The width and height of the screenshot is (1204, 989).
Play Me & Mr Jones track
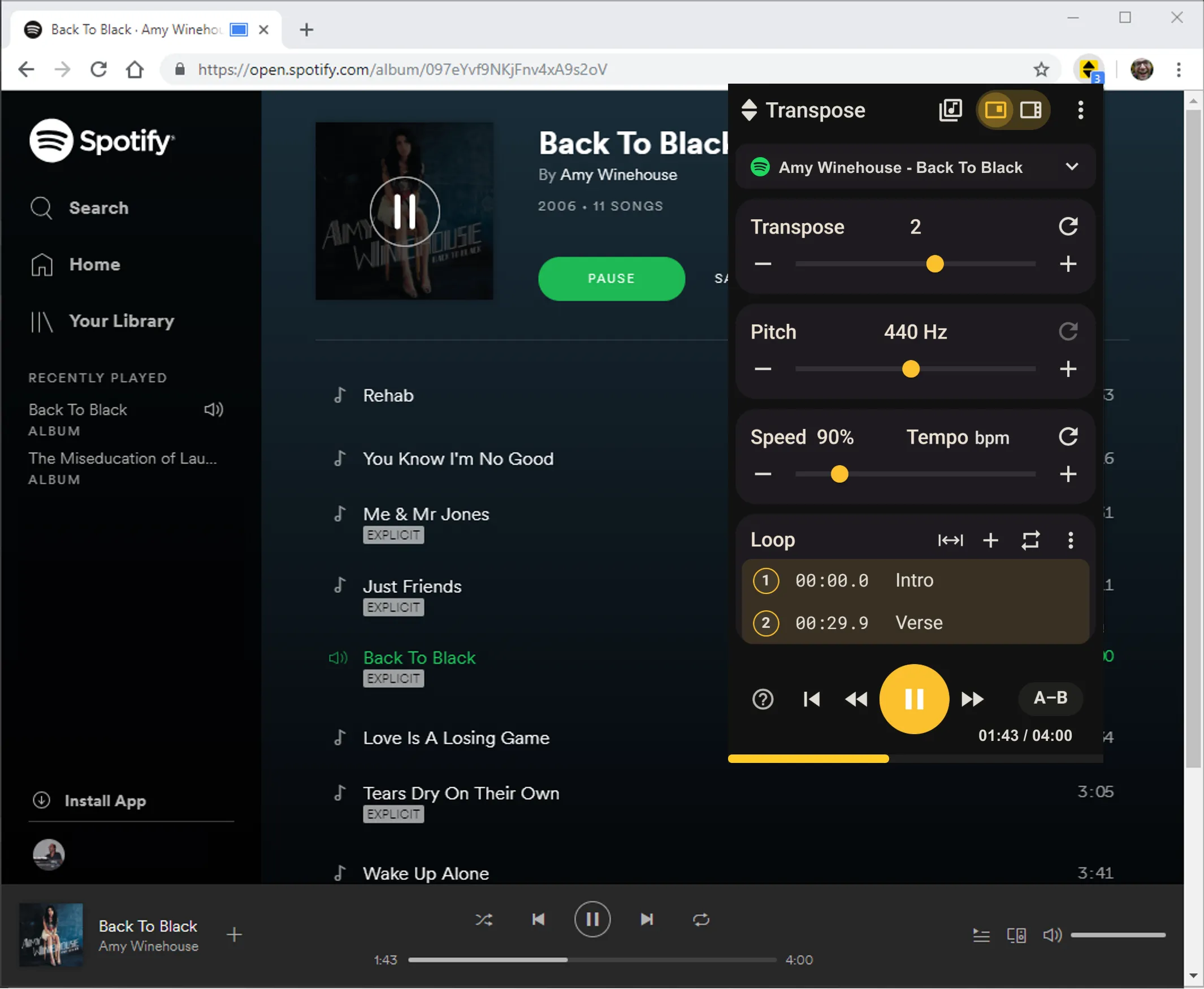click(426, 514)
